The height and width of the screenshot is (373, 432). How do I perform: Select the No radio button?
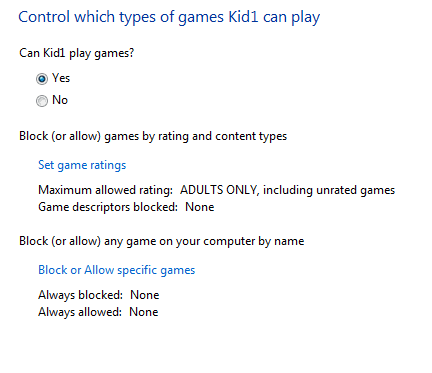click(42, 101)
